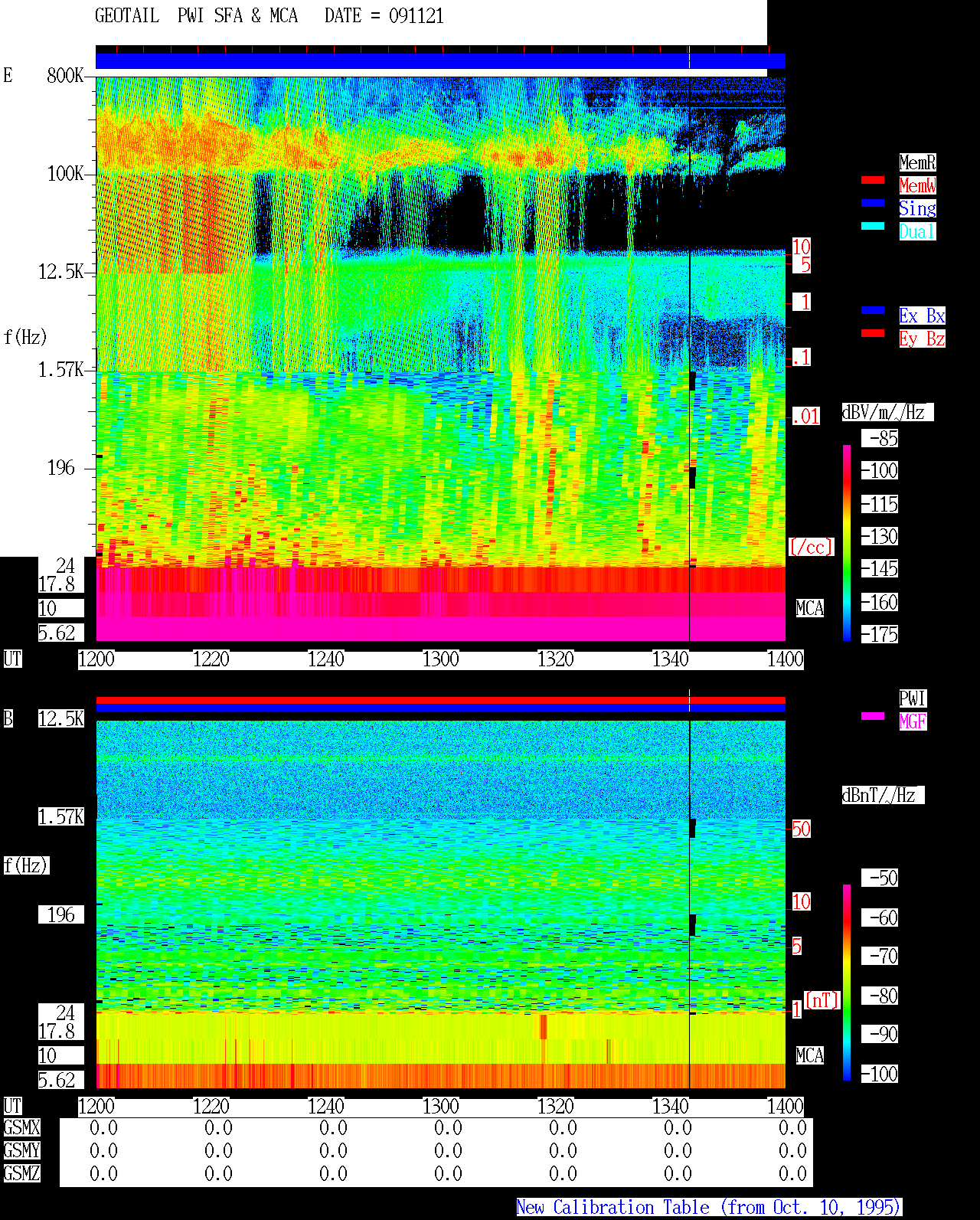Click the blue Ex Bx legend swatch

(873, 310)
